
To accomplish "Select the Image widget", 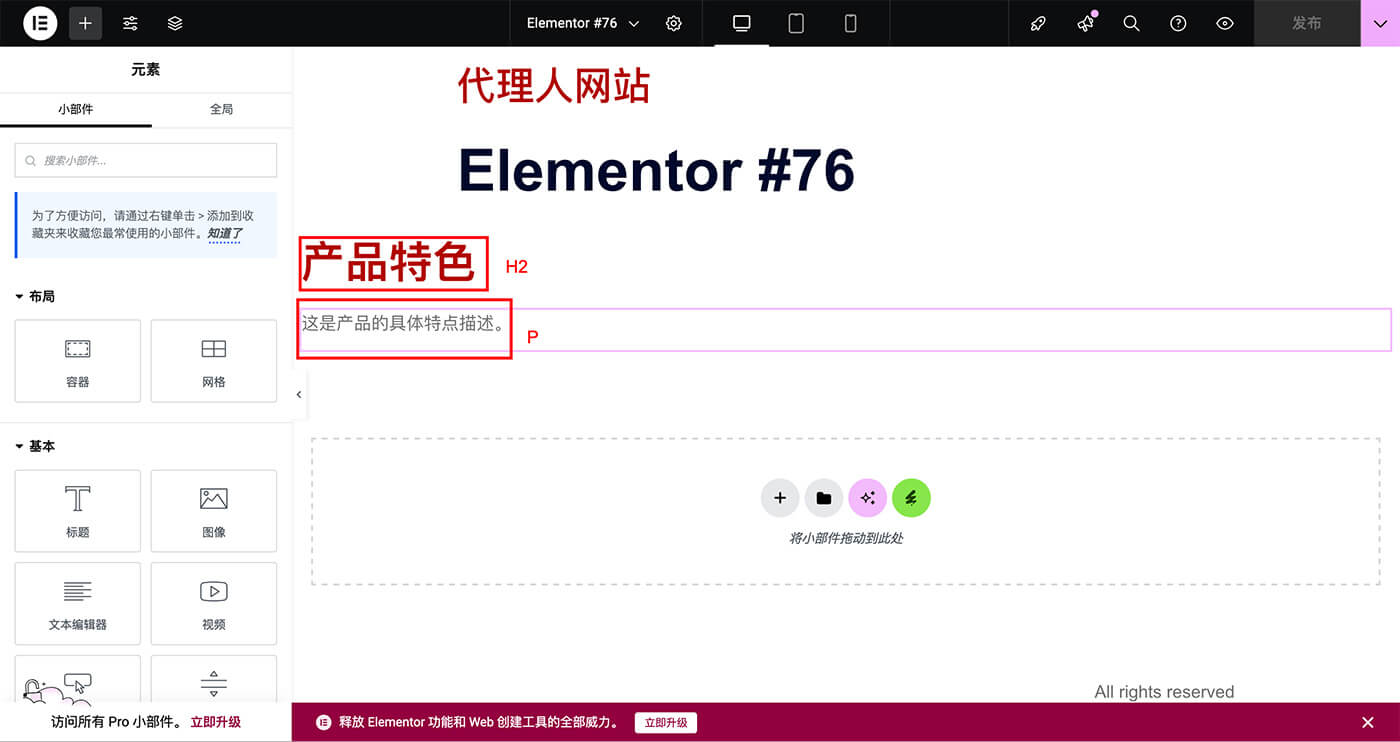I will [214, 511].
